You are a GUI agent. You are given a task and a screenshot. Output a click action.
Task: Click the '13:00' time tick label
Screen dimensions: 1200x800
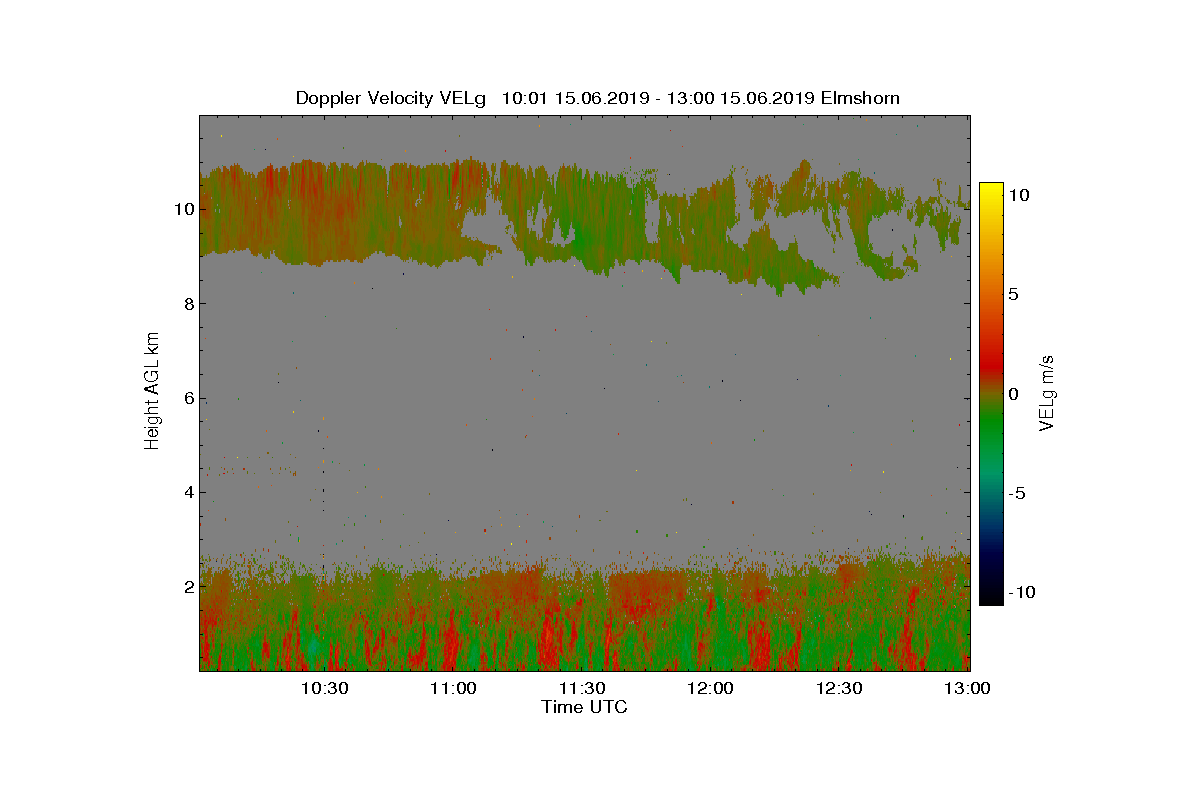[x=968, y=688]
